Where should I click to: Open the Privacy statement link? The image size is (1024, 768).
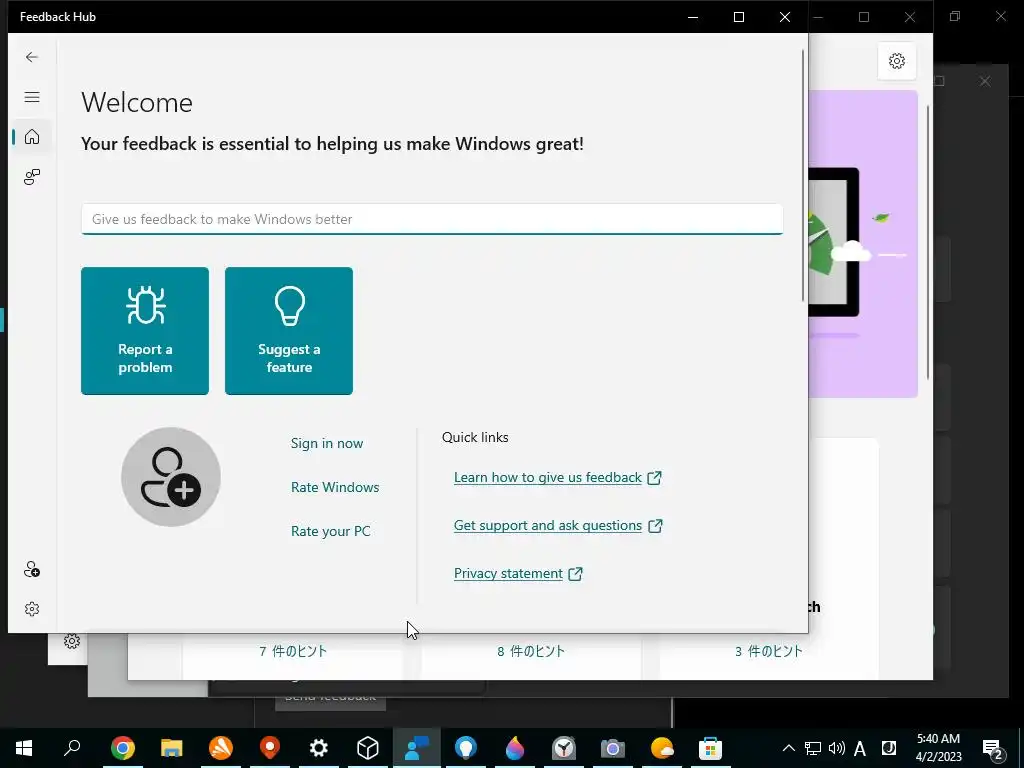pyautogui.click(x=518, y=573)
